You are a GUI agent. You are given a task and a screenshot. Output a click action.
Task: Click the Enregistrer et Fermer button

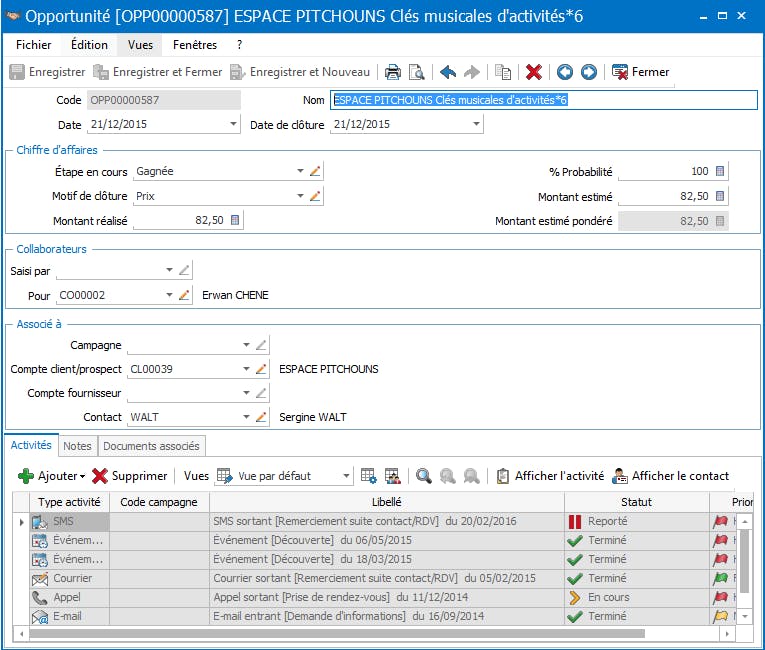(x=158, y=72)
